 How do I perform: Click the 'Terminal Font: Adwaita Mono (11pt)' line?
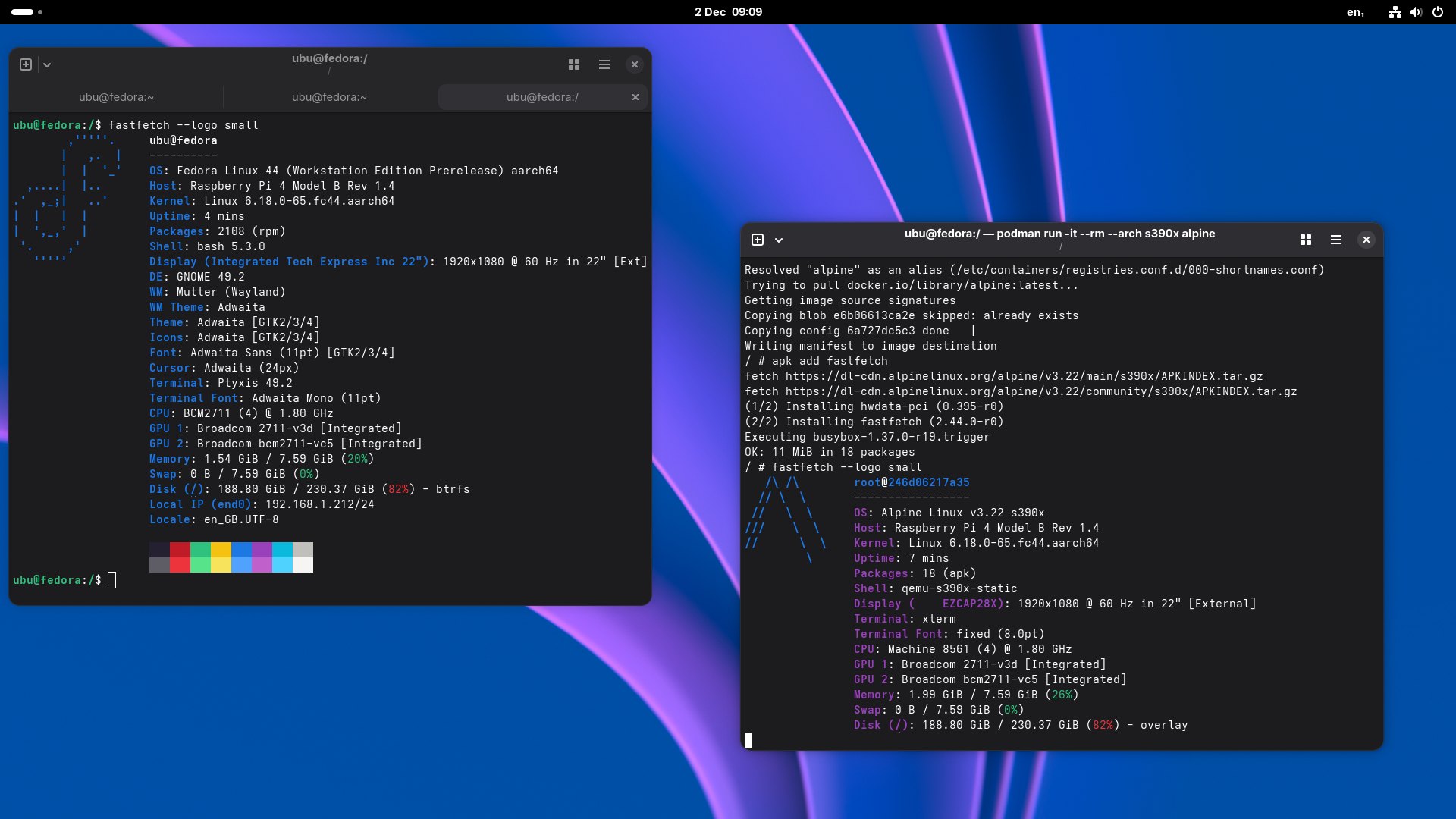(265, 398)
